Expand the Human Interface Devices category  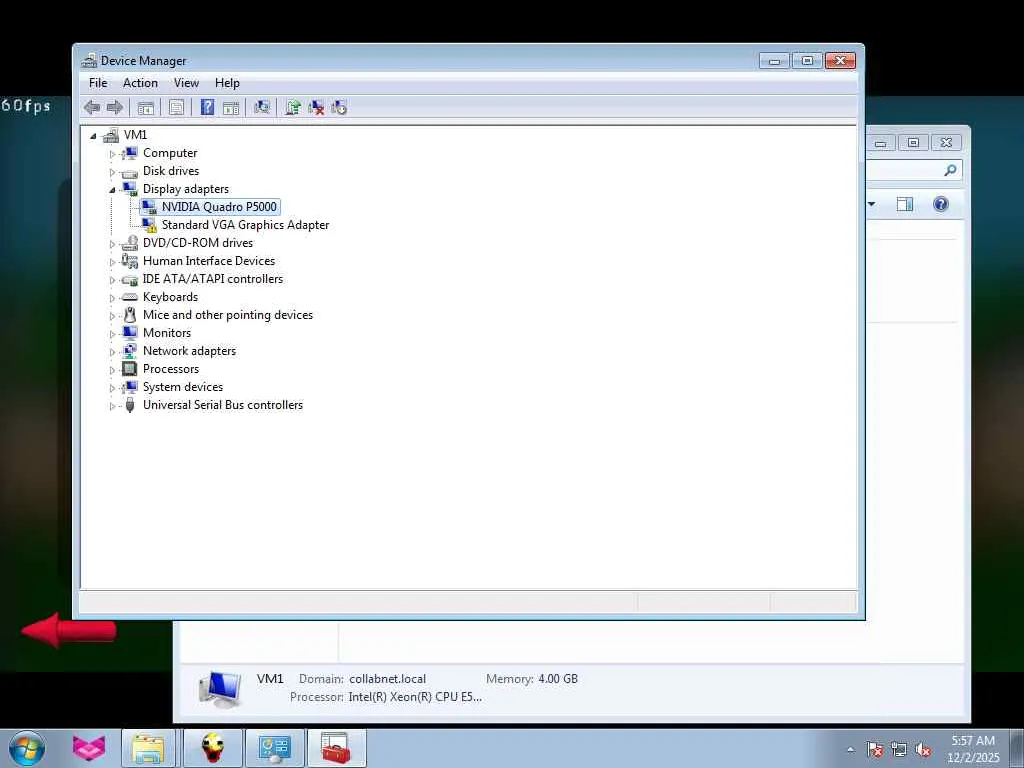click(112, 262)
